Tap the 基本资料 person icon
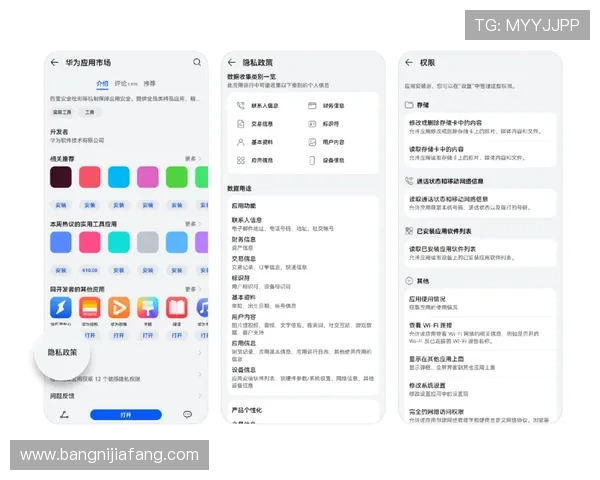The width and height of the screenshot is (600, 480). pos(240,142)
